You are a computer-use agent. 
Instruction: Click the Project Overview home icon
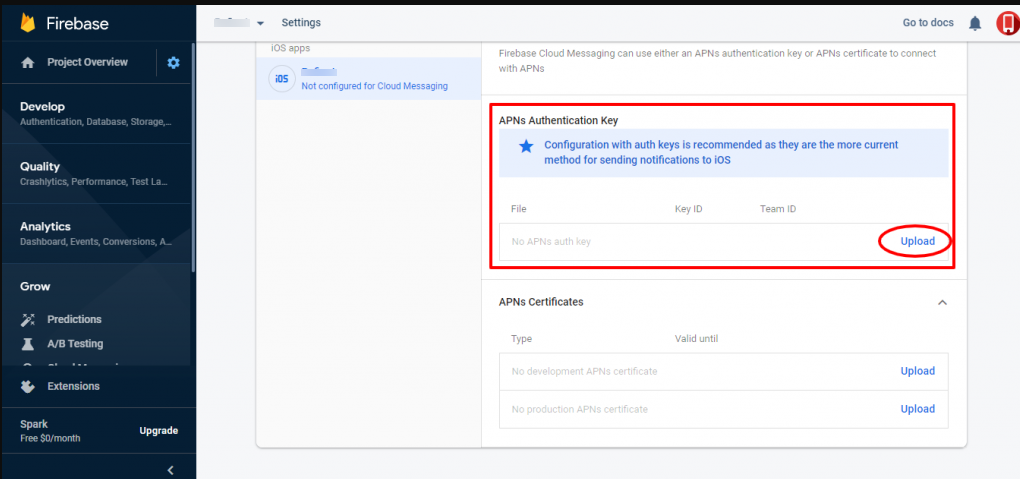(x=27, y=62)
